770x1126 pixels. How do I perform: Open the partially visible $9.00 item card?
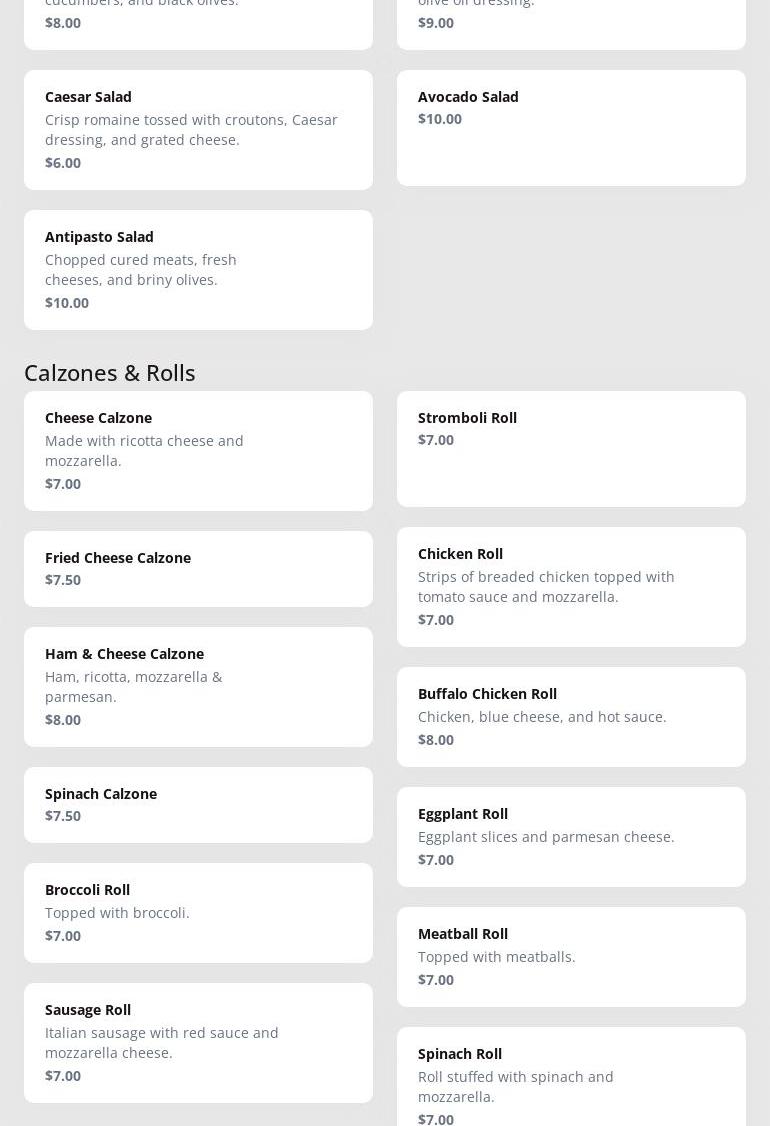[571, 22]
